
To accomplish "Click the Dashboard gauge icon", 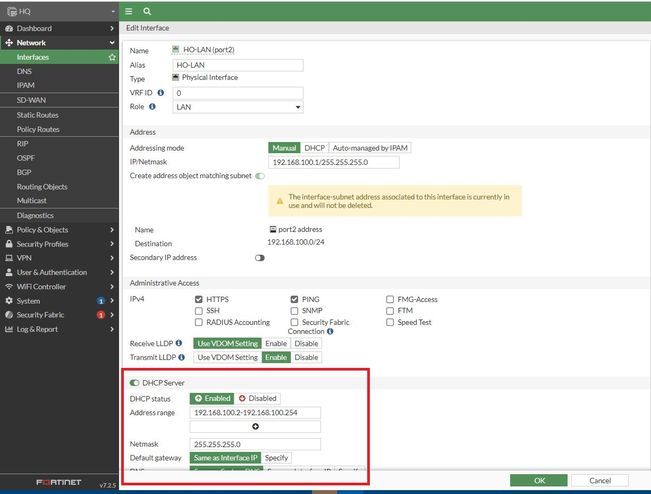I will pyautogui.click(x=9, y=28).
